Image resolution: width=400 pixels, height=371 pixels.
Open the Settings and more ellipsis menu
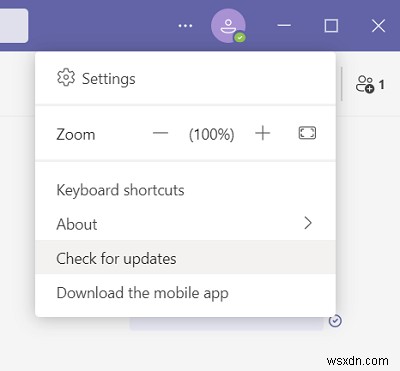pos(185,26)
